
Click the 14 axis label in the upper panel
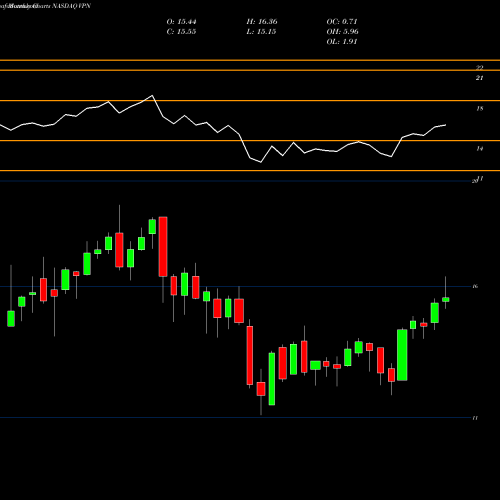click(480, 149)
